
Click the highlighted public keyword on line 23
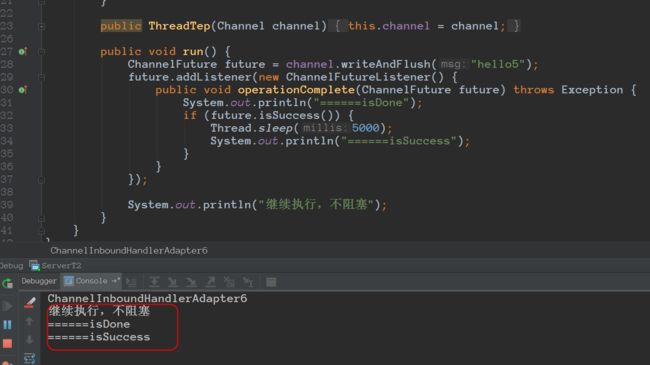pyautogui.click(x=121, y=26)
